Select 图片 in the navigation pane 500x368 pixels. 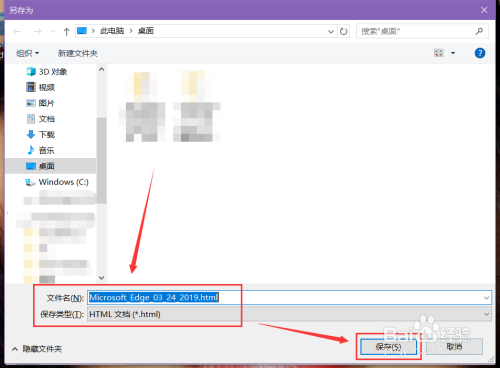coord(41,103)
